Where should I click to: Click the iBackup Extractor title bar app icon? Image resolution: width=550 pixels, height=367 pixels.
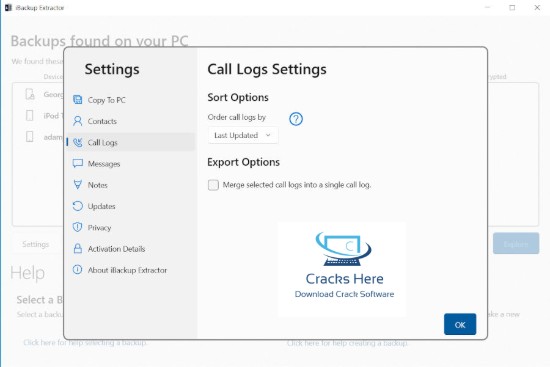(8, 8)
